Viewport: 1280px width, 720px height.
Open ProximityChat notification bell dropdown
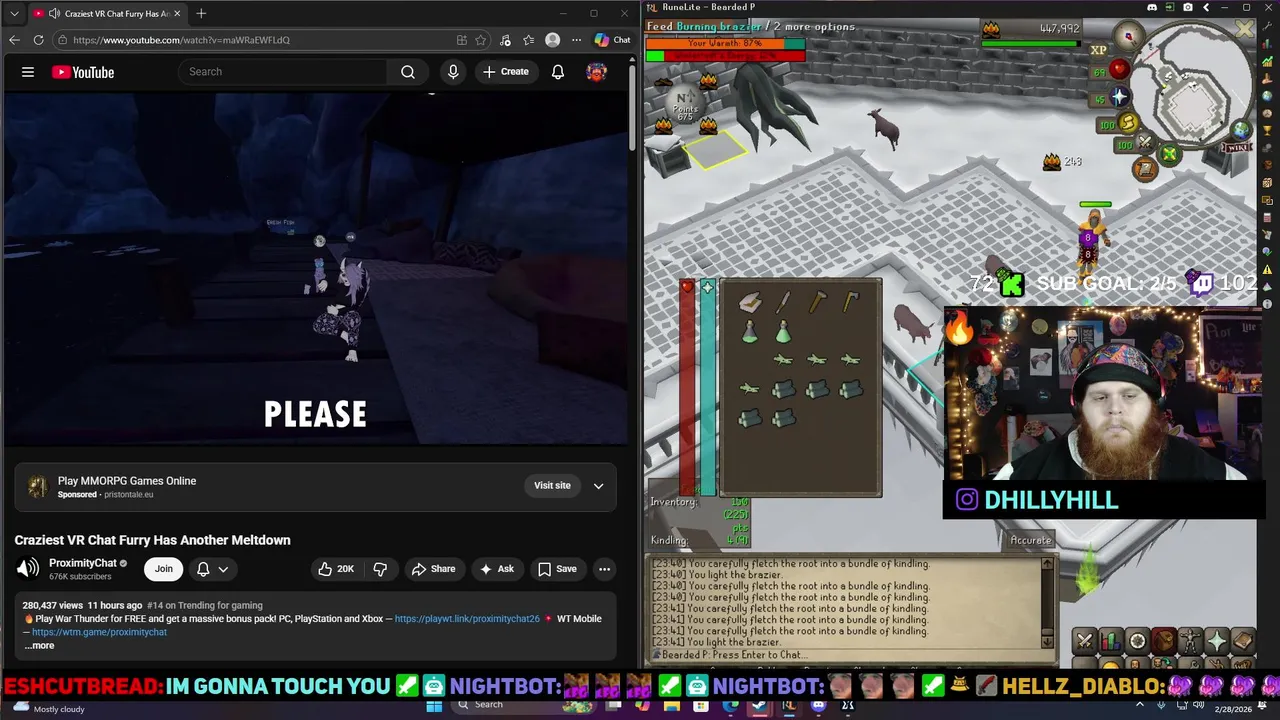[212, 569]
